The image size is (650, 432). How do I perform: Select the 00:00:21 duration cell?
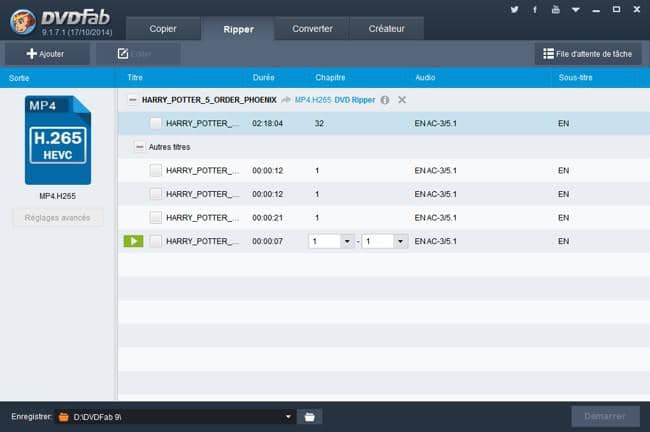pyautogui.click(x=267, y=218)
